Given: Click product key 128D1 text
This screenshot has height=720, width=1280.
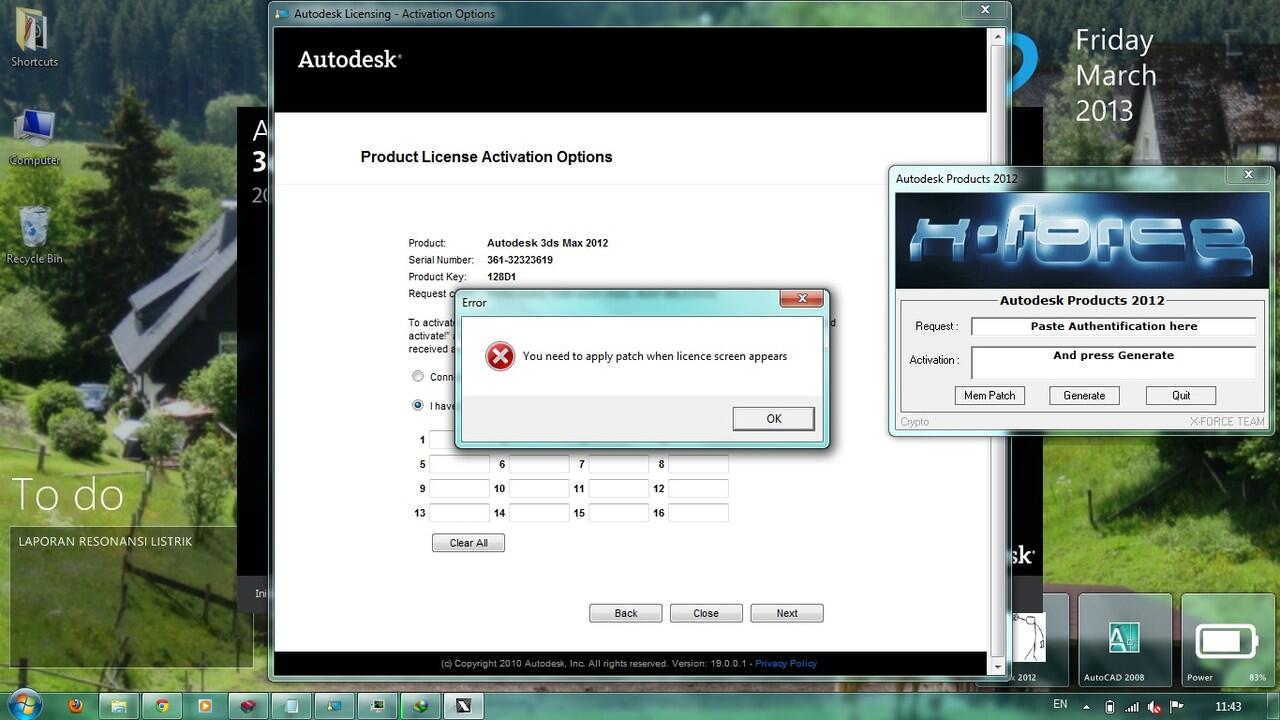Looking at the screenshot, I should pos(502,277).
